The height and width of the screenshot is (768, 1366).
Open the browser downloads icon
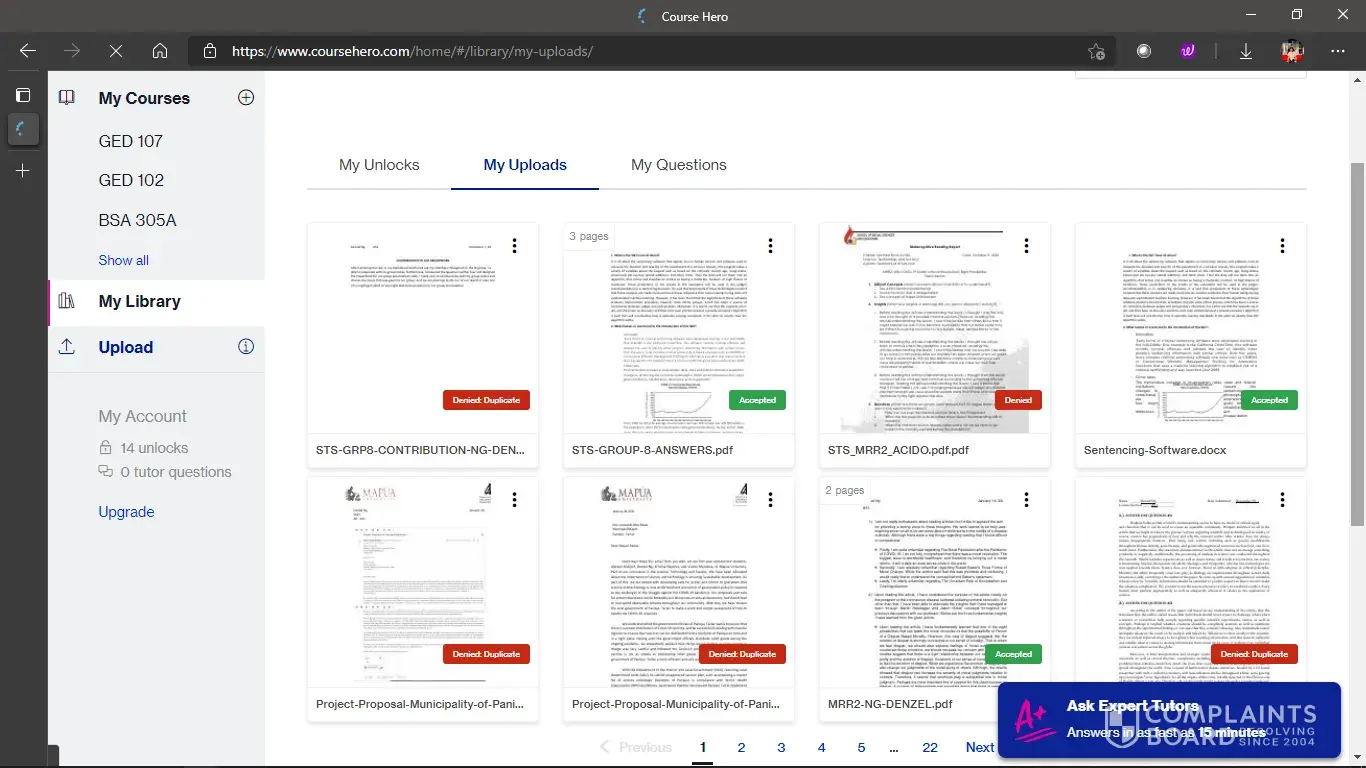1246,51
